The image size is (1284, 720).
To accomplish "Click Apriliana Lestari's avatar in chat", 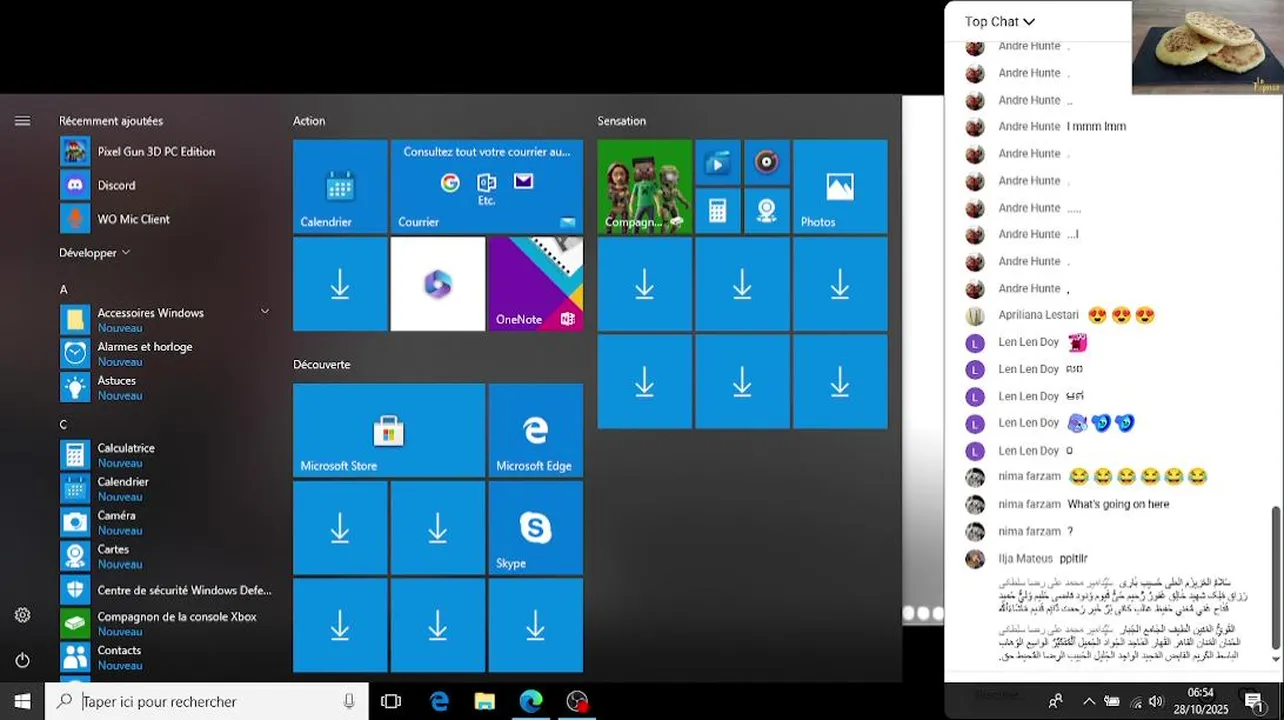I will pyautogui.click(x=975, y=315).
